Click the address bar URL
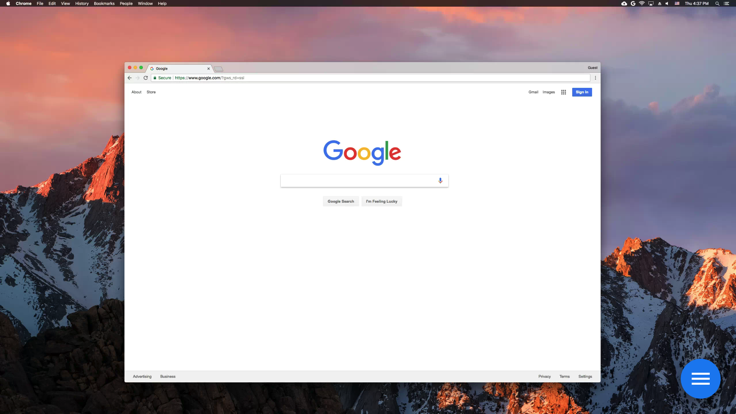The width and height of the screenshot is (736, 414). pos(209,78)
